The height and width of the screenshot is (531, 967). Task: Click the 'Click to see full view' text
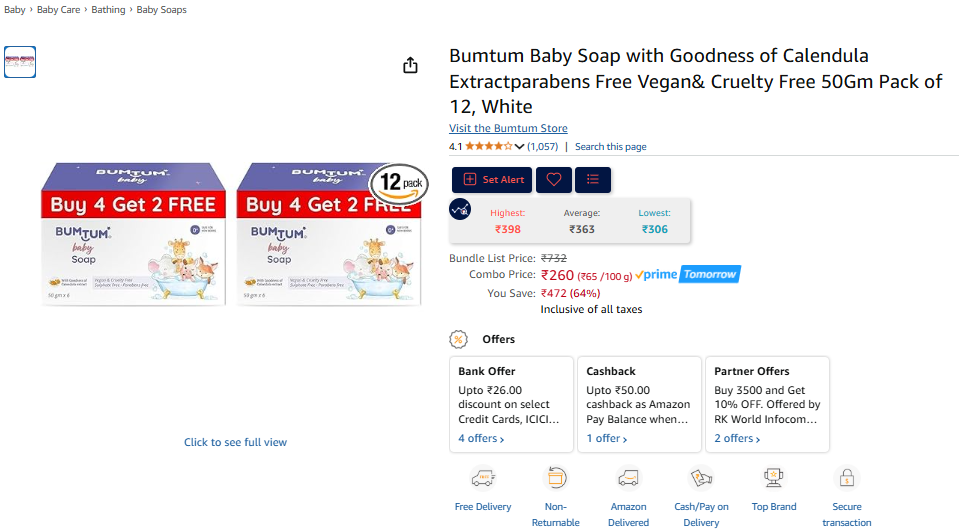[235, 442]
